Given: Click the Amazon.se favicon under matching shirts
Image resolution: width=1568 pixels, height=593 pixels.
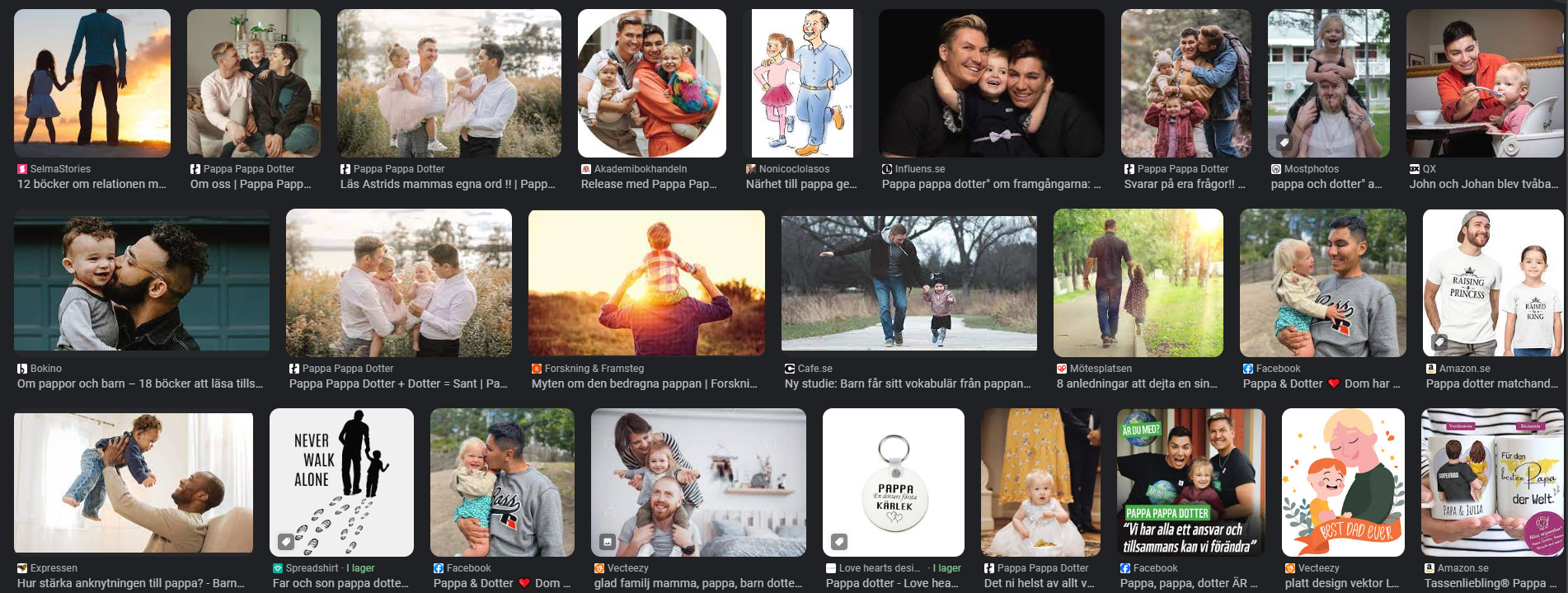Looking at the screenshot, I should tap(1431, 369).
